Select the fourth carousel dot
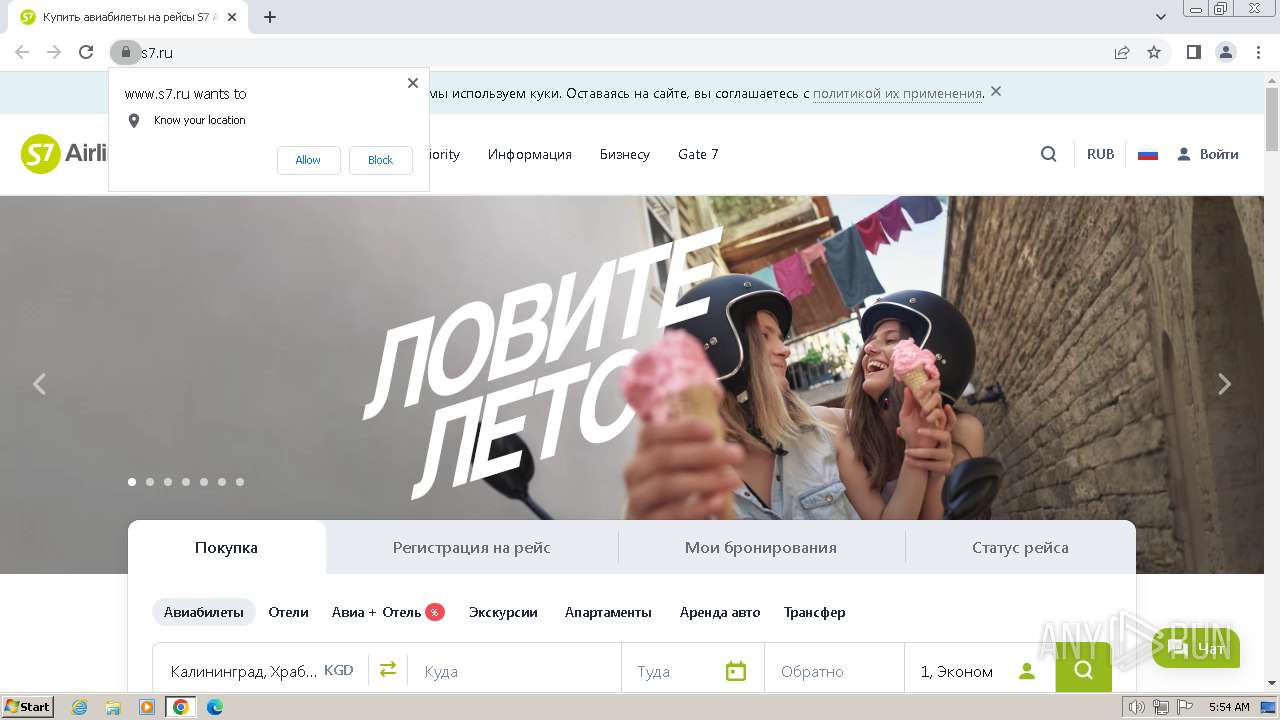This screenshot has width=1280, height=720. (x=186, y=482)
